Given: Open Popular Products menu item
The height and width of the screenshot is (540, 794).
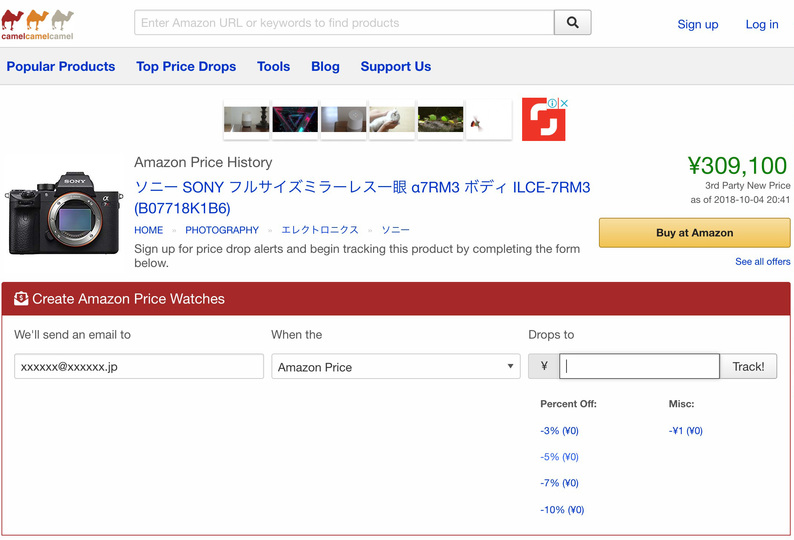Looking at the screenshot, I should tap(61, 66).
